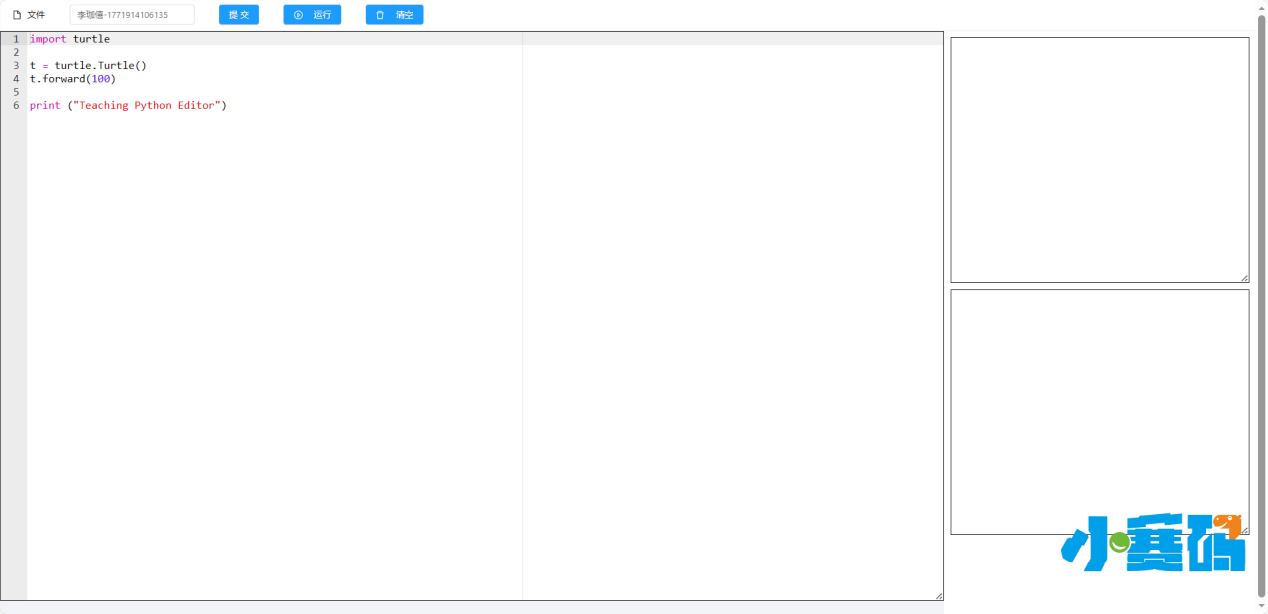1268x614 pixels.
Task: Click the print statement on line 6
Action: [x=128, y=105]
